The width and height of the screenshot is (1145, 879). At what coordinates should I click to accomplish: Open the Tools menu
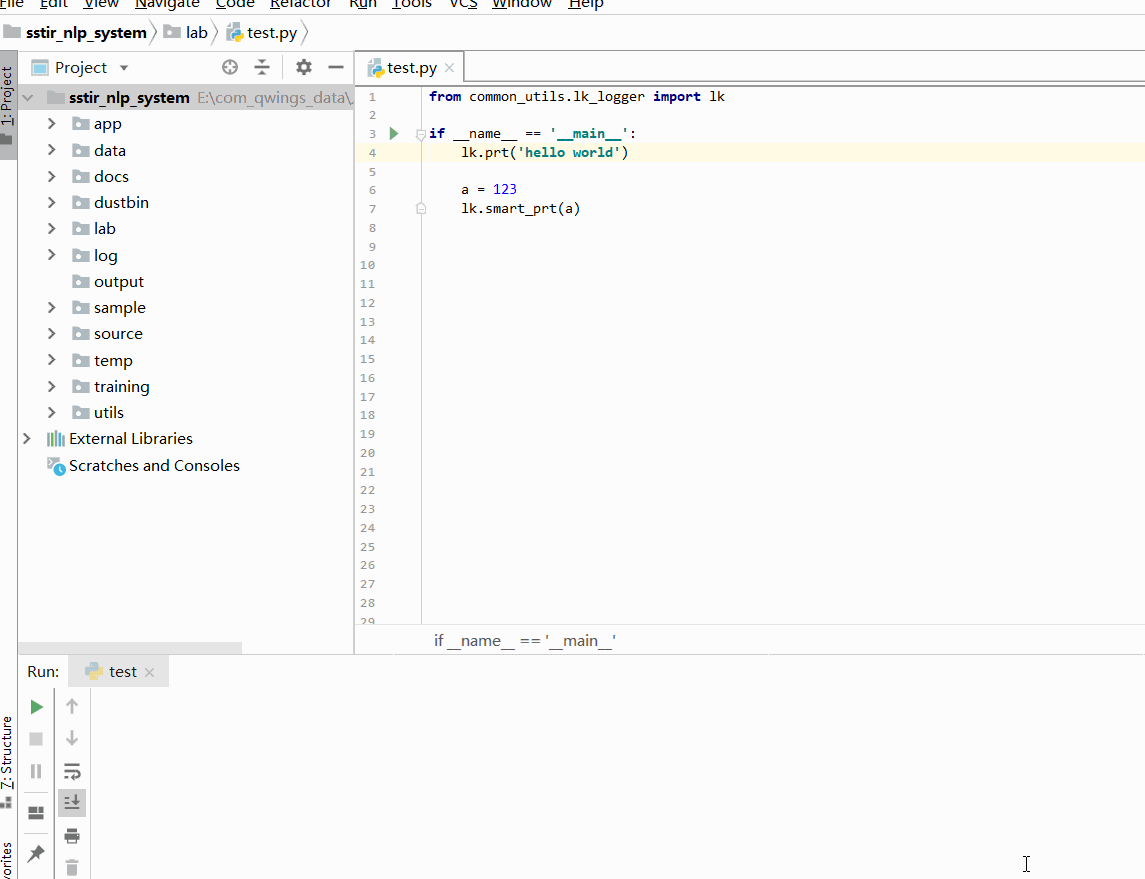(412, 4)
